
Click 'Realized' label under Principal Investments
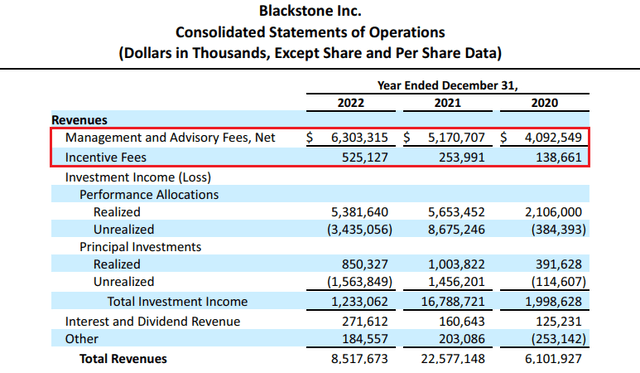point(117,264)
